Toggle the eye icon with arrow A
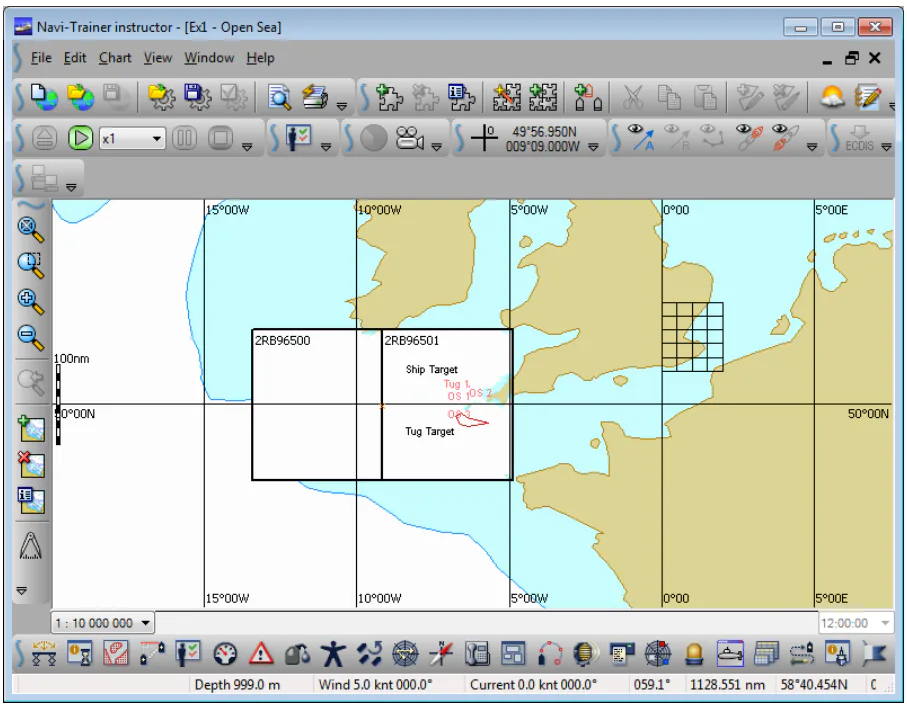Viewport: 907px width, 706px height. pyautogui.click(x=641, y=138)
